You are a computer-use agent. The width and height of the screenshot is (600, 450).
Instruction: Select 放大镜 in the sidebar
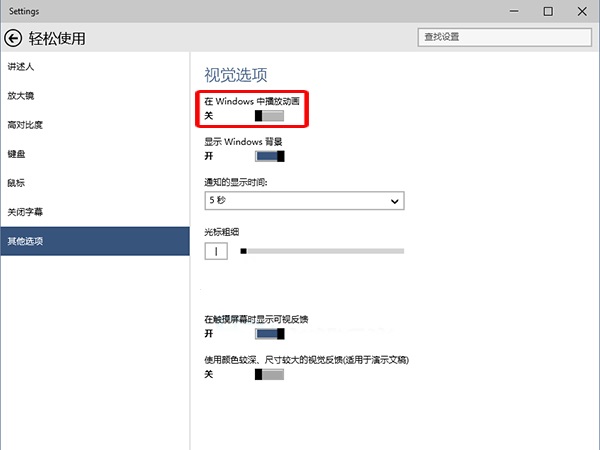click(22, 96)
